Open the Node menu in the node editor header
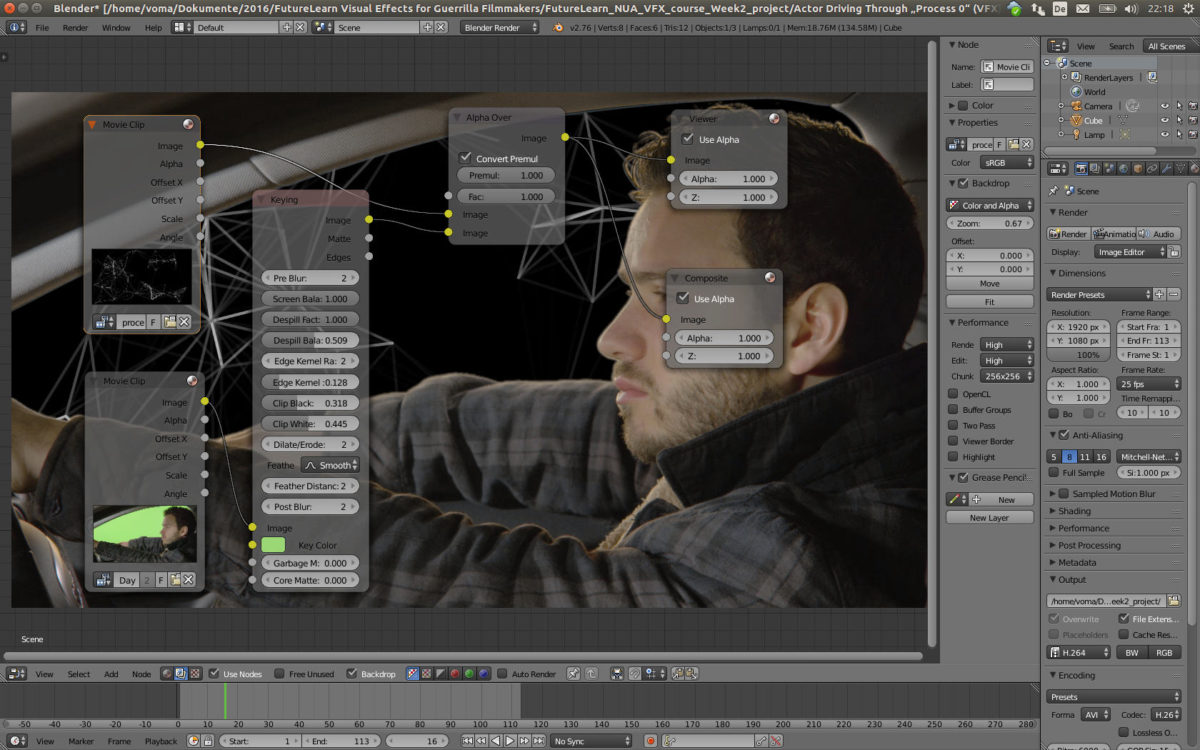Screen dimensions: 1200x750 (x=141, y=673)
